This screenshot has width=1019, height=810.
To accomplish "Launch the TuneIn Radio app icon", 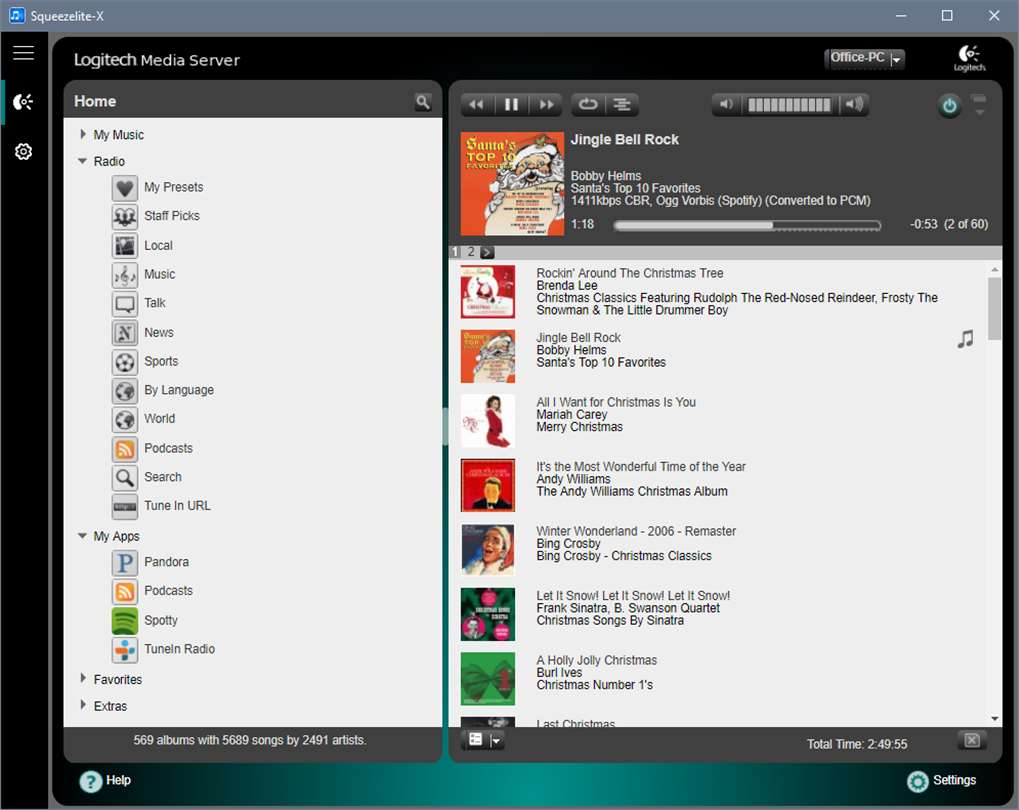I will [125, 649].
